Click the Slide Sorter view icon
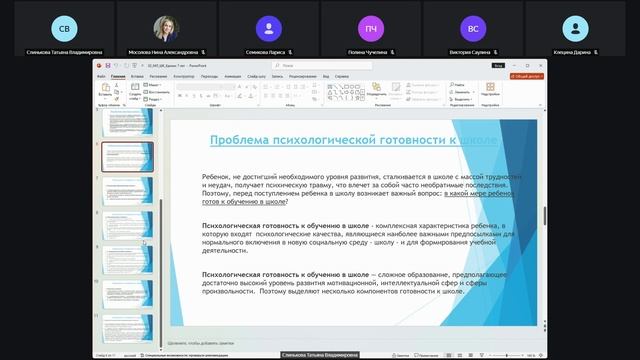The height and width of the screenshot is (360, 640). point(460,356)
